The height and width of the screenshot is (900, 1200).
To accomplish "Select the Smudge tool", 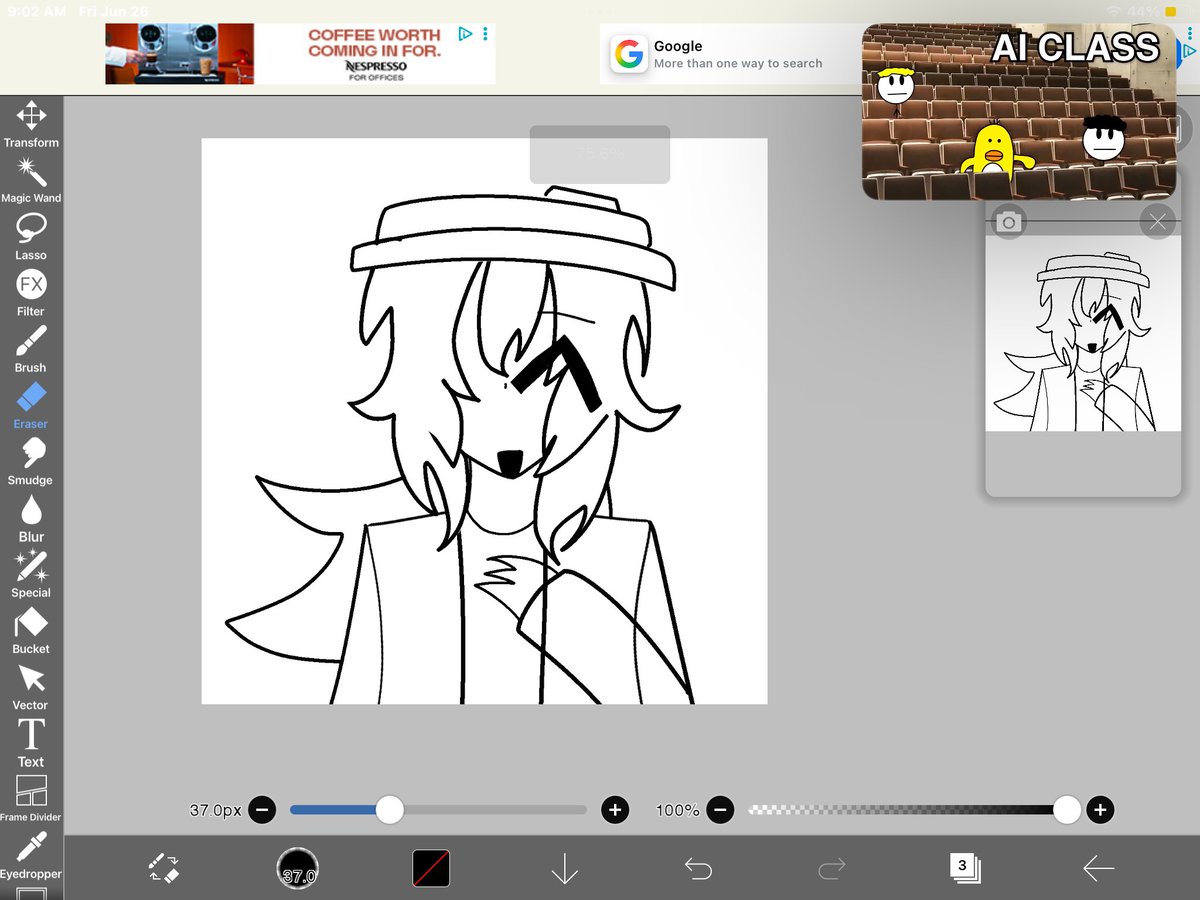I will (x=31, y=462).
